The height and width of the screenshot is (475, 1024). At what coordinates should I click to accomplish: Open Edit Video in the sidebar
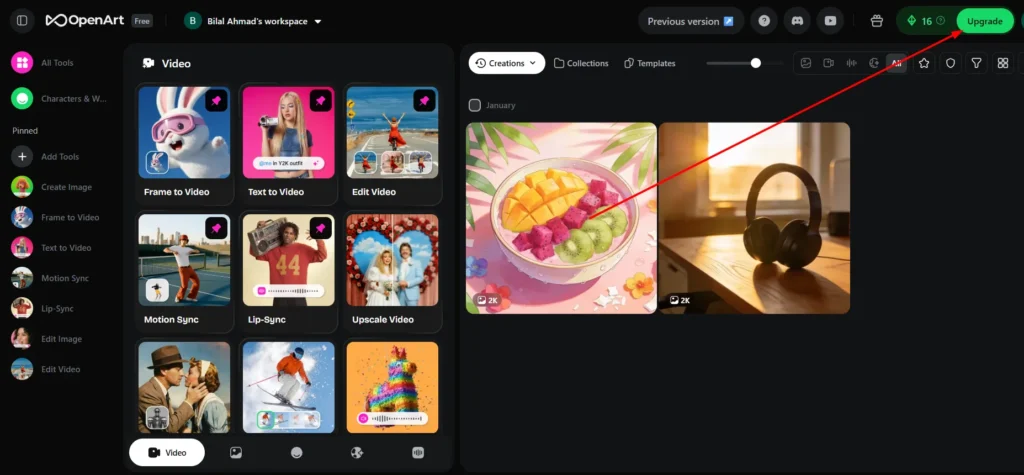[47, 369]
